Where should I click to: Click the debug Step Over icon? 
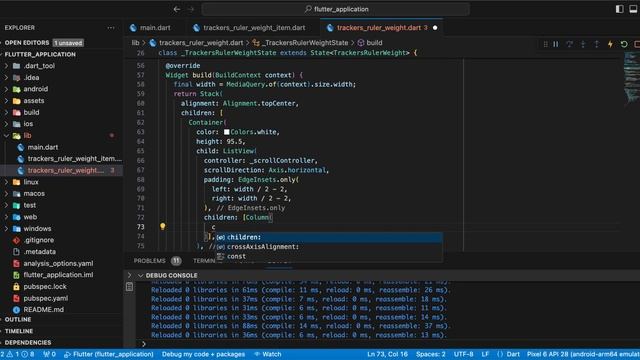point(569,44)
